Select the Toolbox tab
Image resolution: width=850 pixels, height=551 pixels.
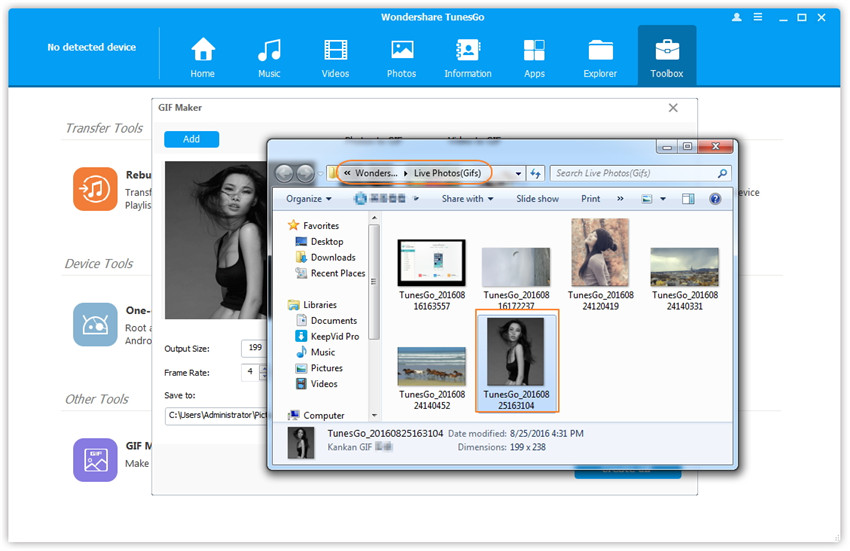click(667, 56)
